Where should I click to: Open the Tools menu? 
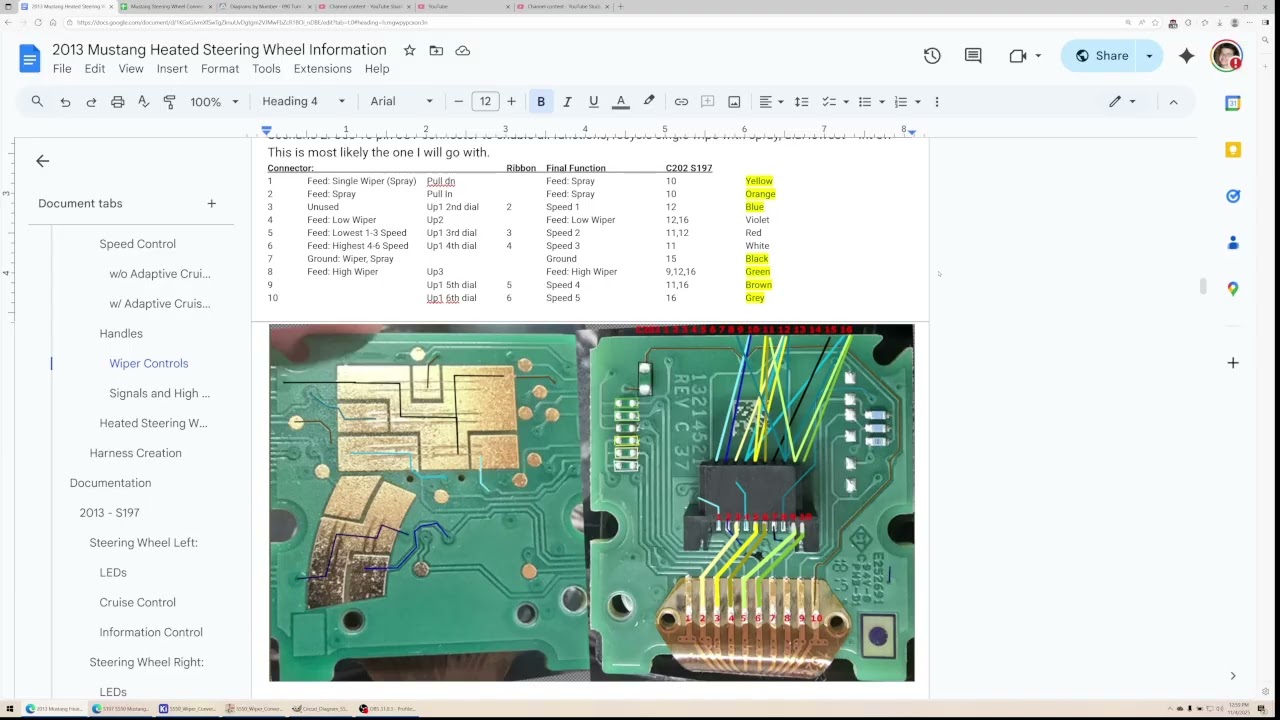click(x=266, y=69)
